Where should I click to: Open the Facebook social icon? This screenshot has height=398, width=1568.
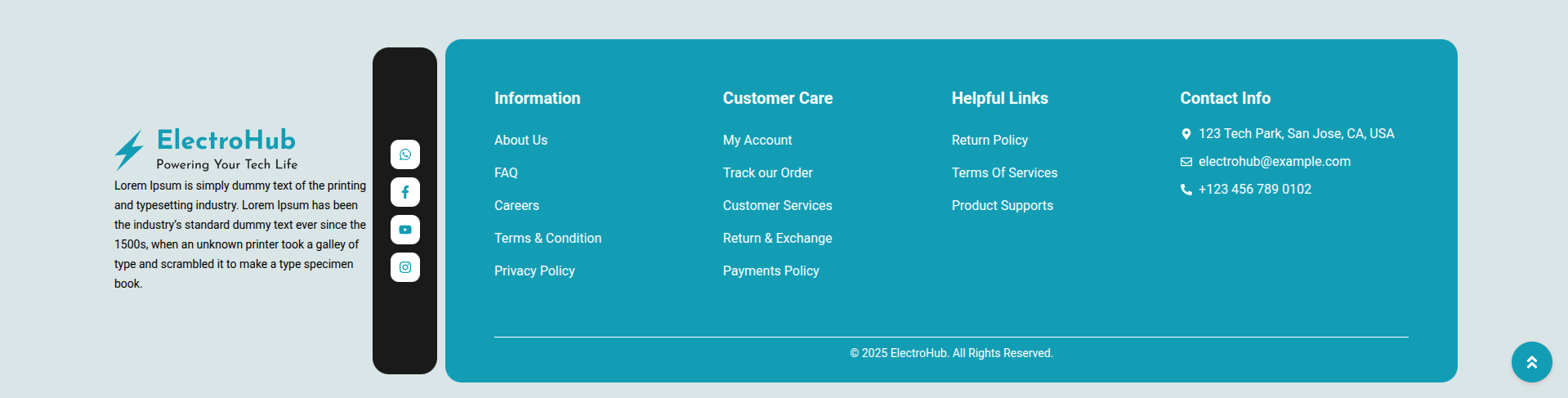pyautogui.click(x=405, y=192)
